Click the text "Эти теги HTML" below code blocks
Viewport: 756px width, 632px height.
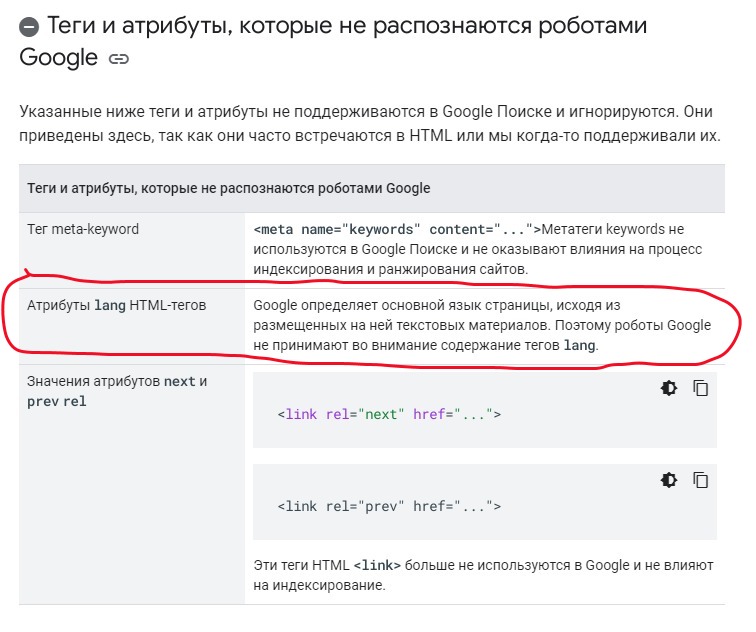(x=301, y=565)
